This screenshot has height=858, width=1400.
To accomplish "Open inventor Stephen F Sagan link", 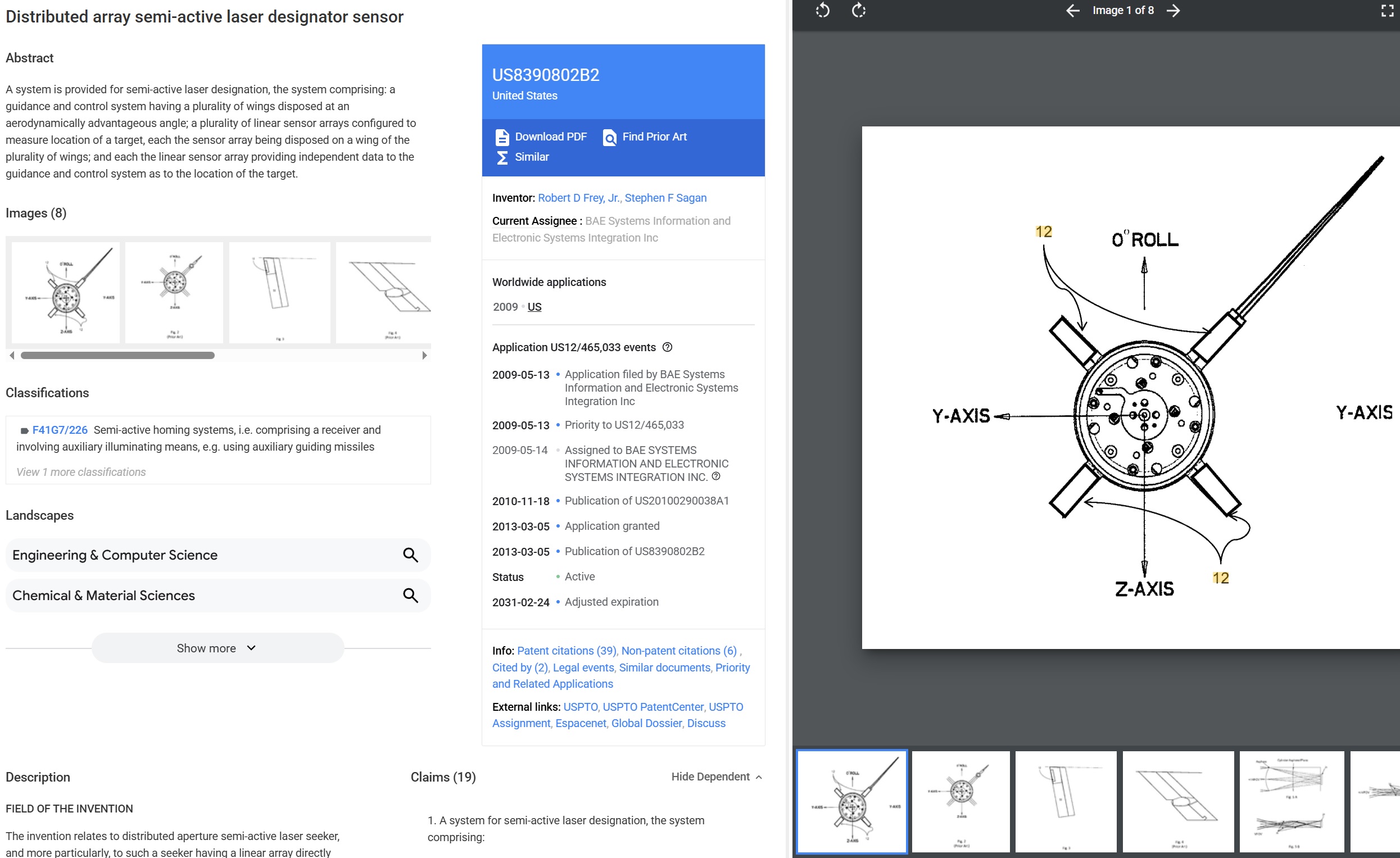I will pyautogui.click(x=665, y=198).
